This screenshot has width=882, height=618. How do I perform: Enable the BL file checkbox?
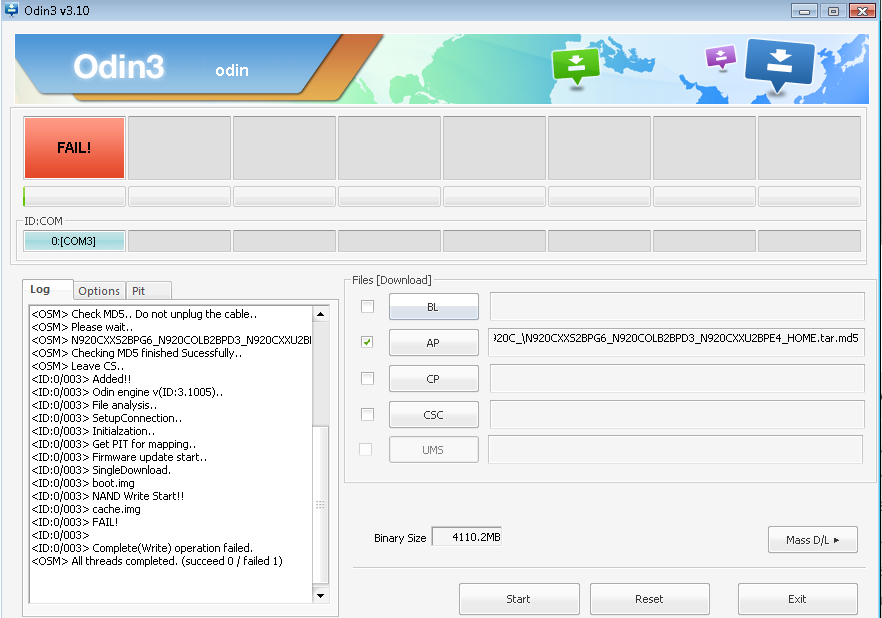(367, 306)
